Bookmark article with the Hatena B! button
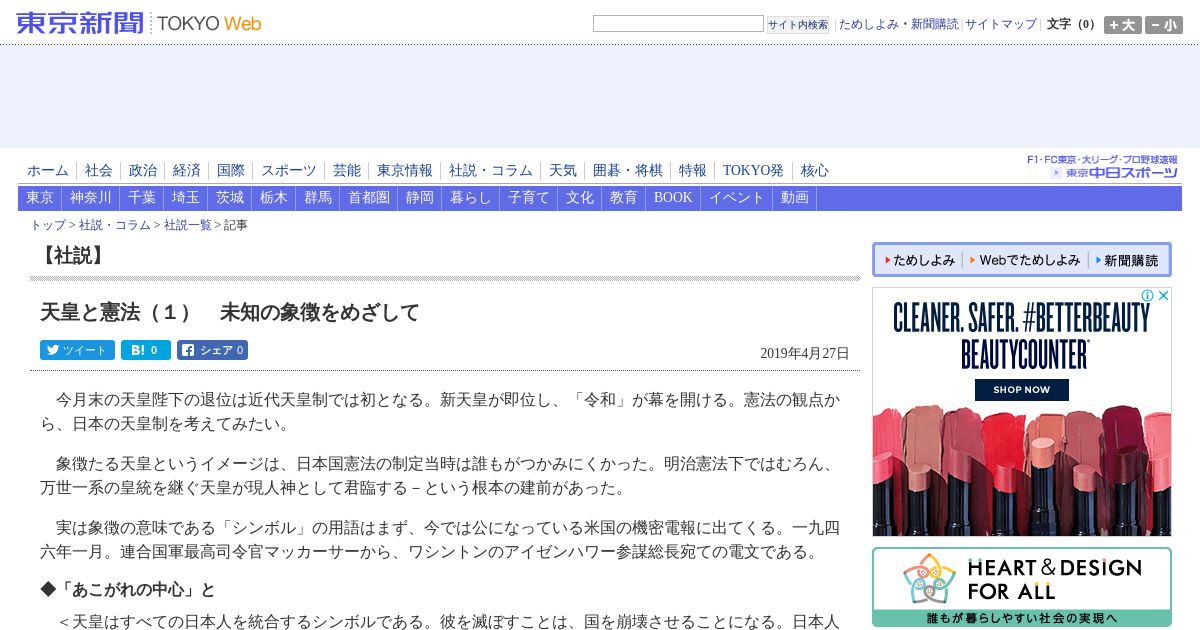 pyautogui.click(x=145, y=350)
